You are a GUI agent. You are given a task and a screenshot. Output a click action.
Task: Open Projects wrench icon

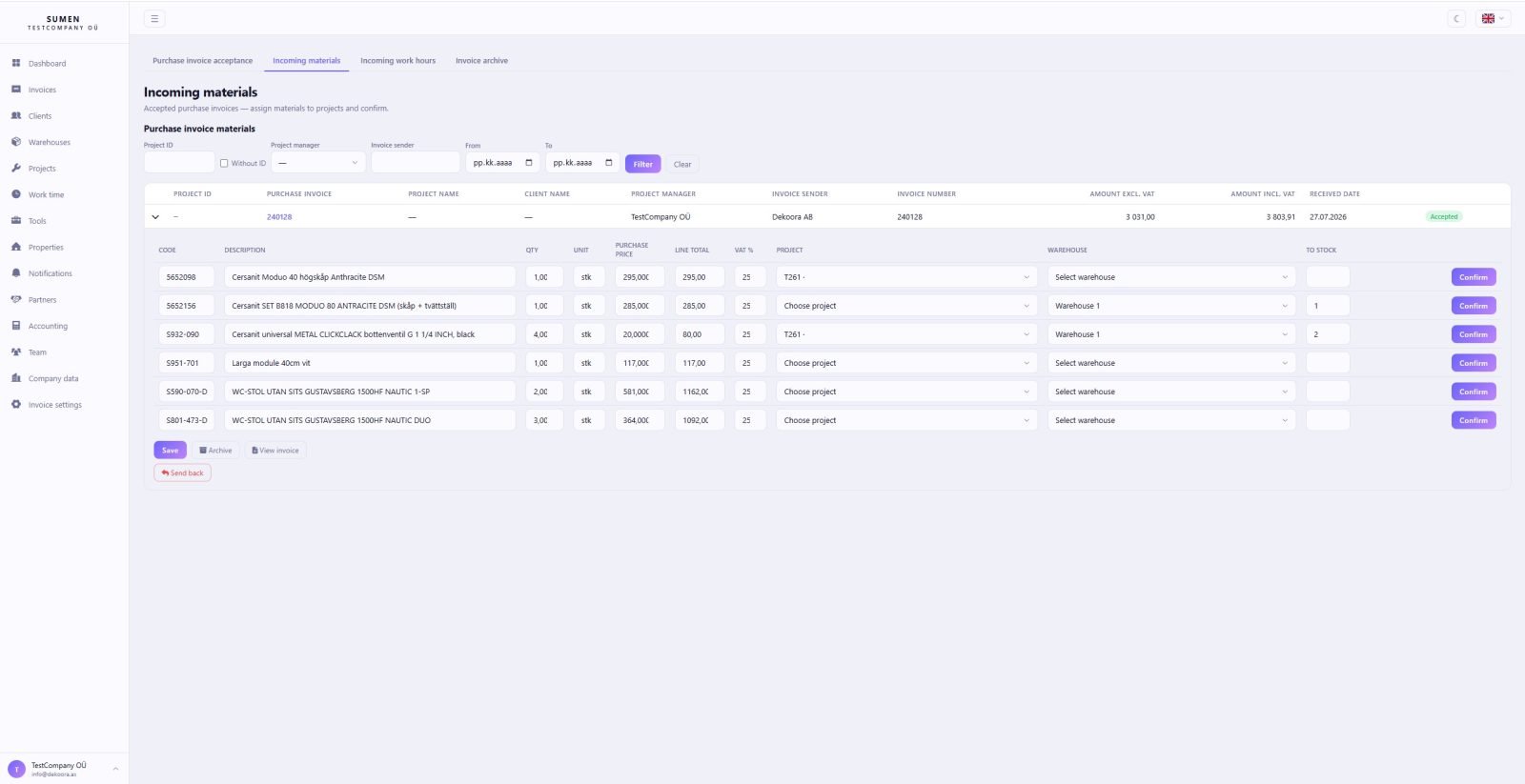16,168
